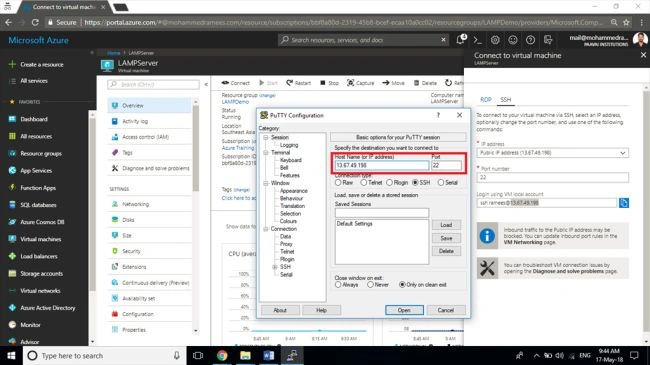The height and width of the screenshot is (365, 650).
Task: Open Resource groups in sidebar
Action: [x=41, y=153]
